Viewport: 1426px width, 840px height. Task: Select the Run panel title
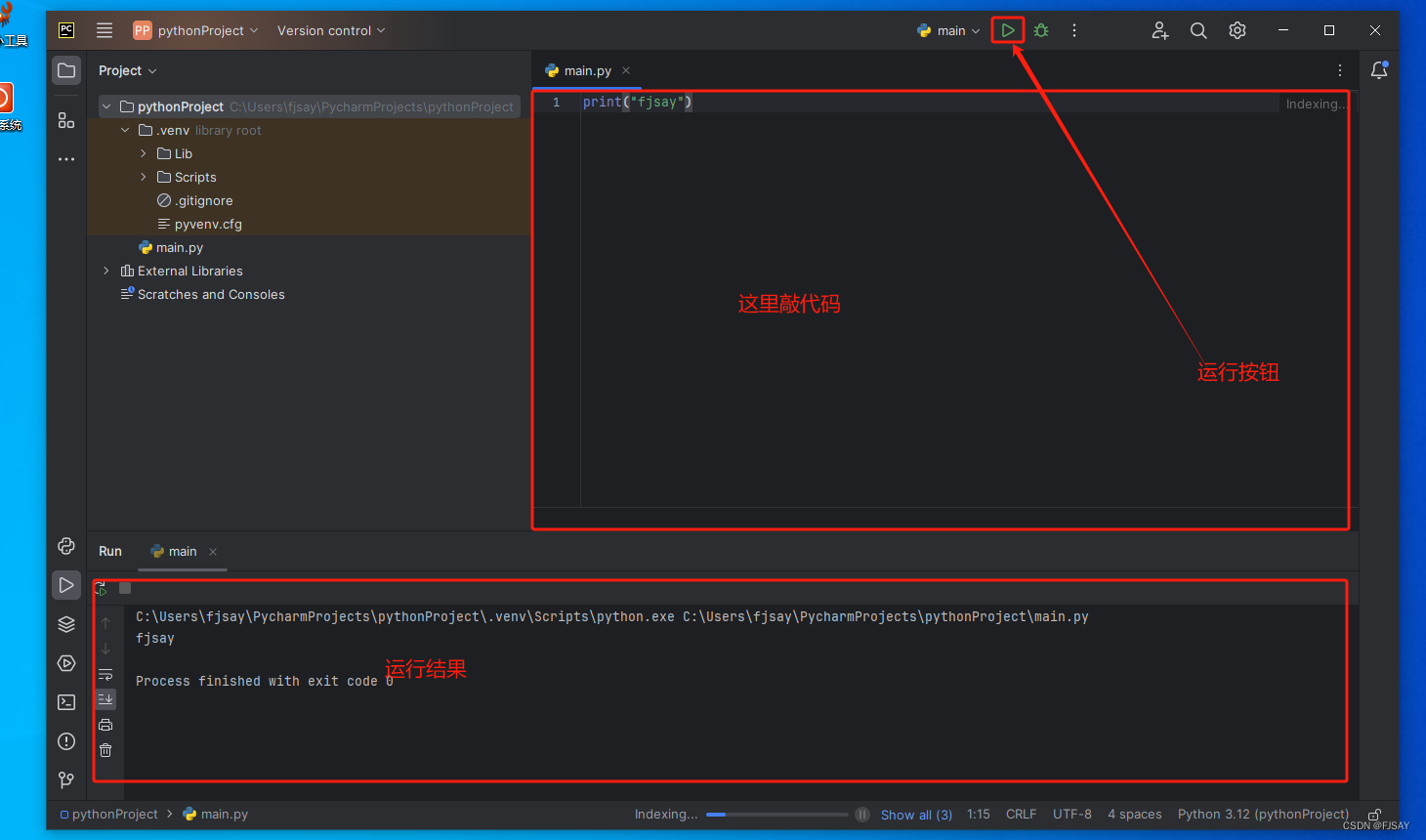pos(110,552)
